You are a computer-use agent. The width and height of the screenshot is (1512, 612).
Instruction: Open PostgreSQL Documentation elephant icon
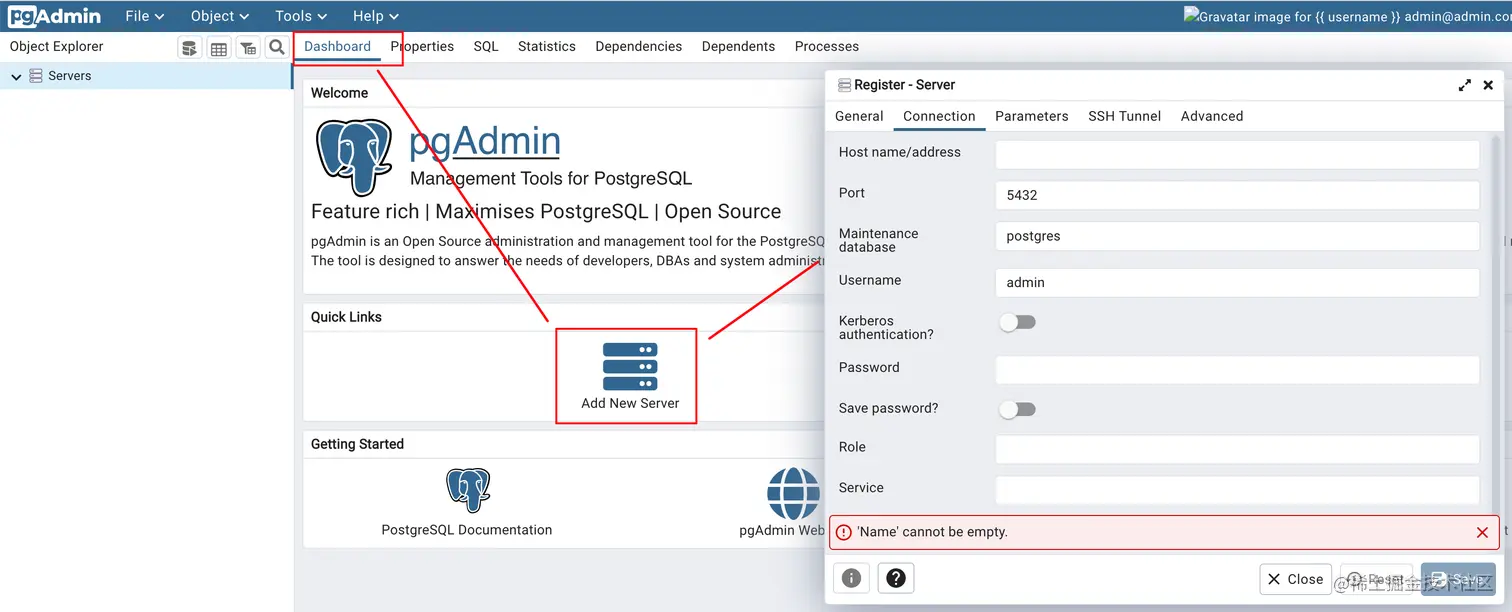click(x=467, y=491)
